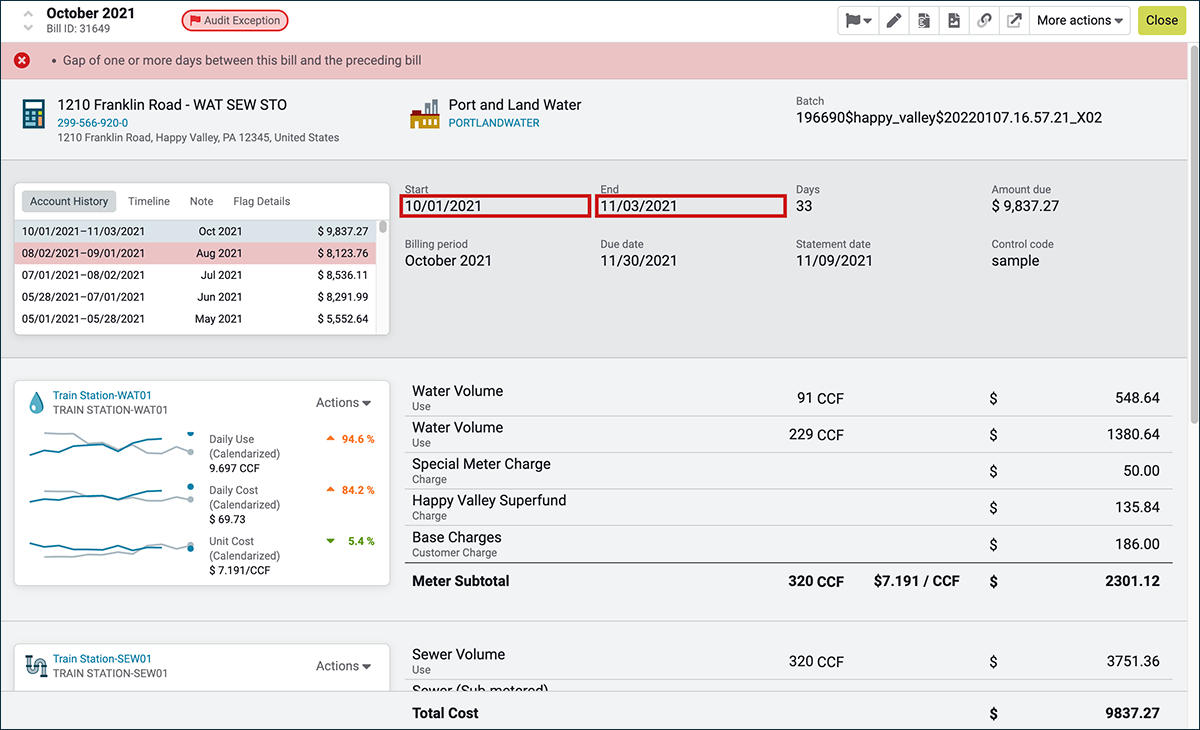This screenshot has height=730, width=1200.
Task: Click the Amount due value $ 9,837.27
Action: point(1025,206)
